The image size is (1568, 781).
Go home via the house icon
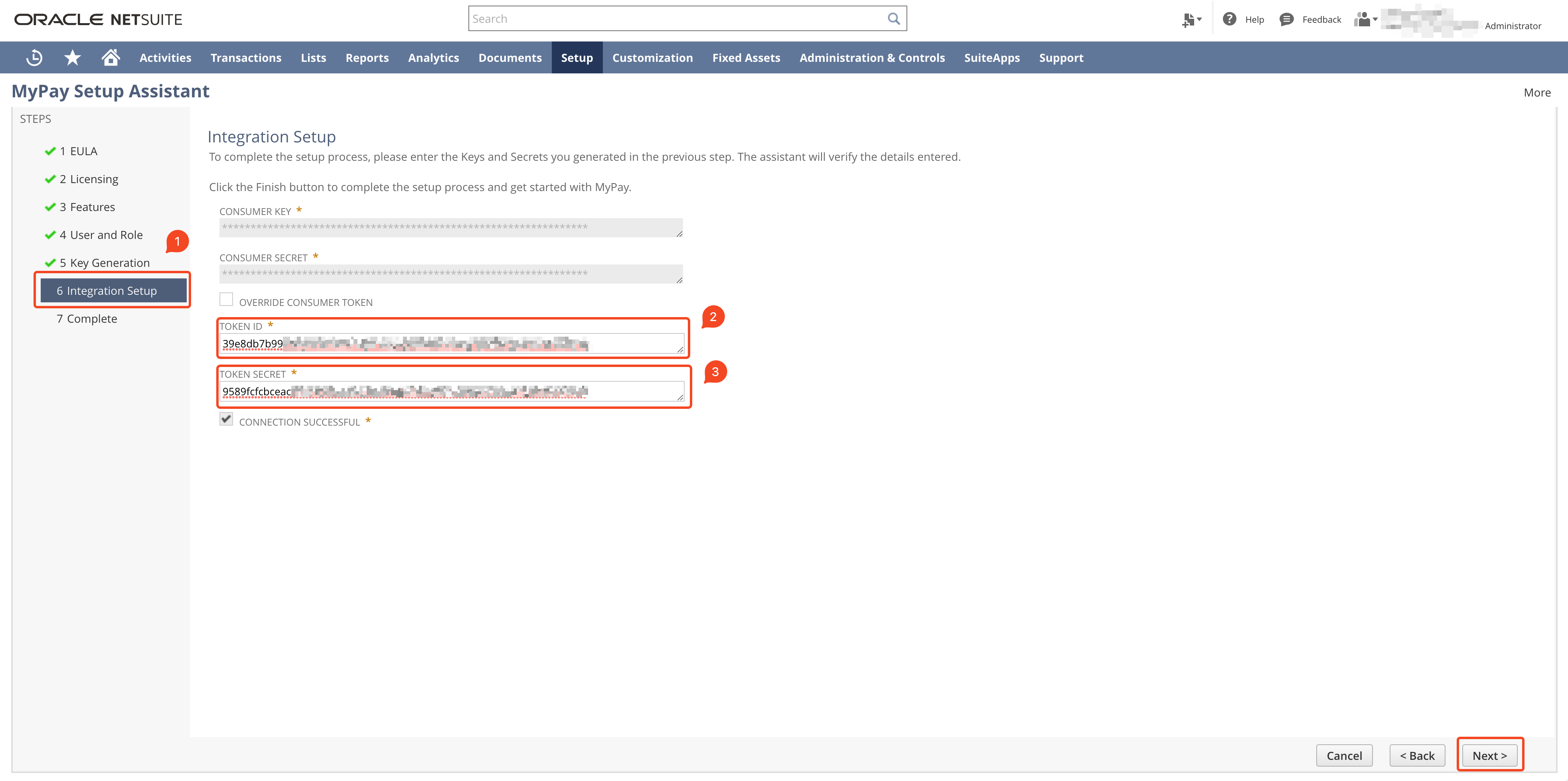pyautogui.click(x=111, y=57)
